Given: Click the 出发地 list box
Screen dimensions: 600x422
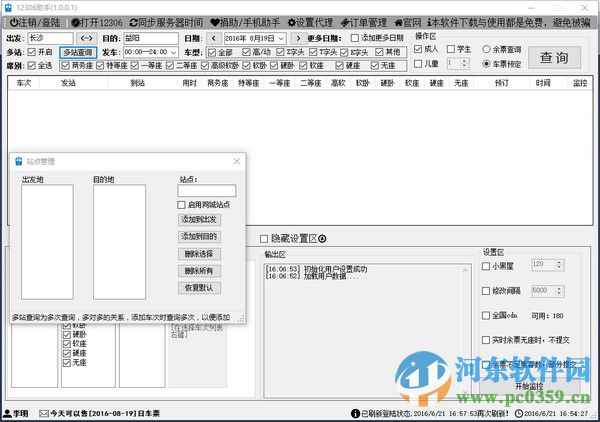Looking at the screenshot, I should (x=47, y=242).
